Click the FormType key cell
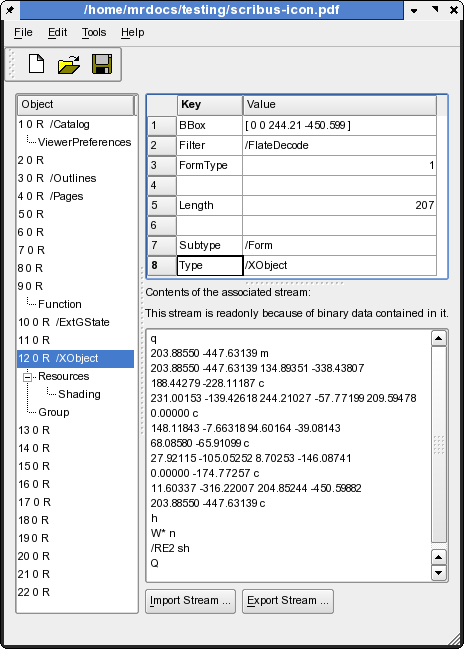This screenshot has width=464, height=649. pos(209,166)
